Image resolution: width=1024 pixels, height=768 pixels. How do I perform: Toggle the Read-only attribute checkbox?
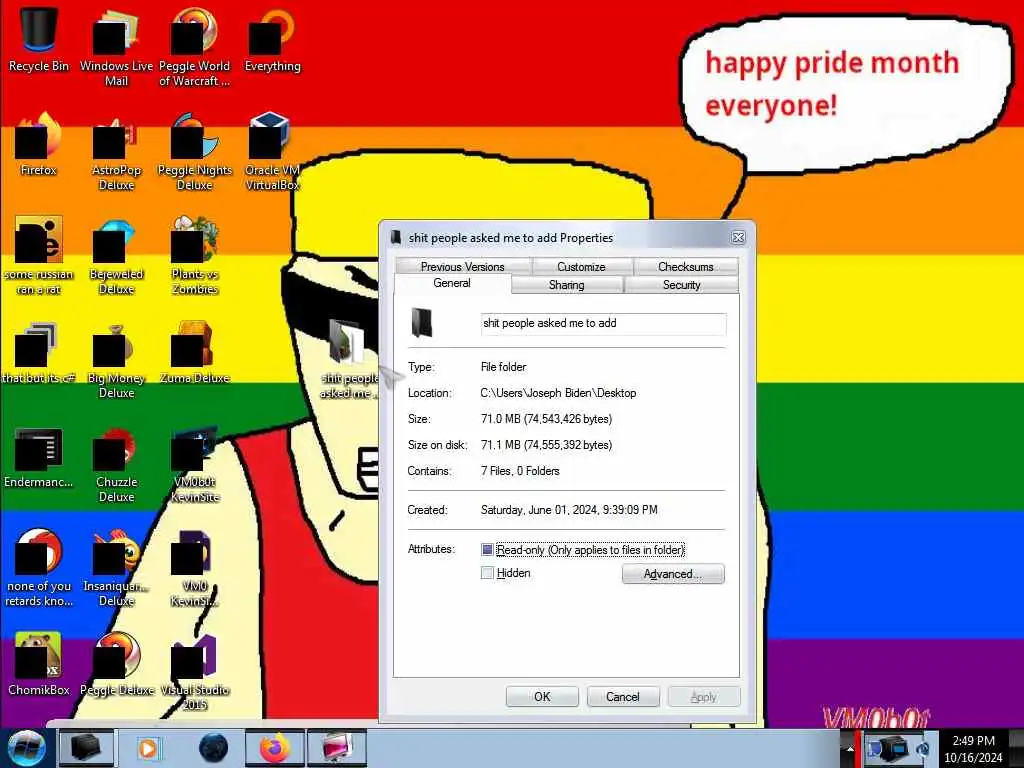tap(487, 550)
